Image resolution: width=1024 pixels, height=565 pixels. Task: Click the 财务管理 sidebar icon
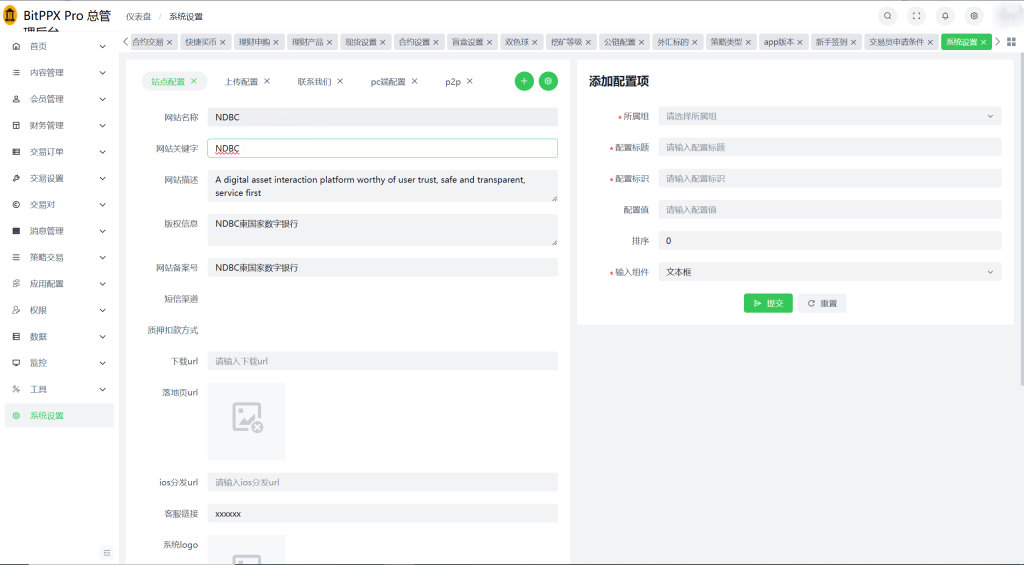(16, 125)
